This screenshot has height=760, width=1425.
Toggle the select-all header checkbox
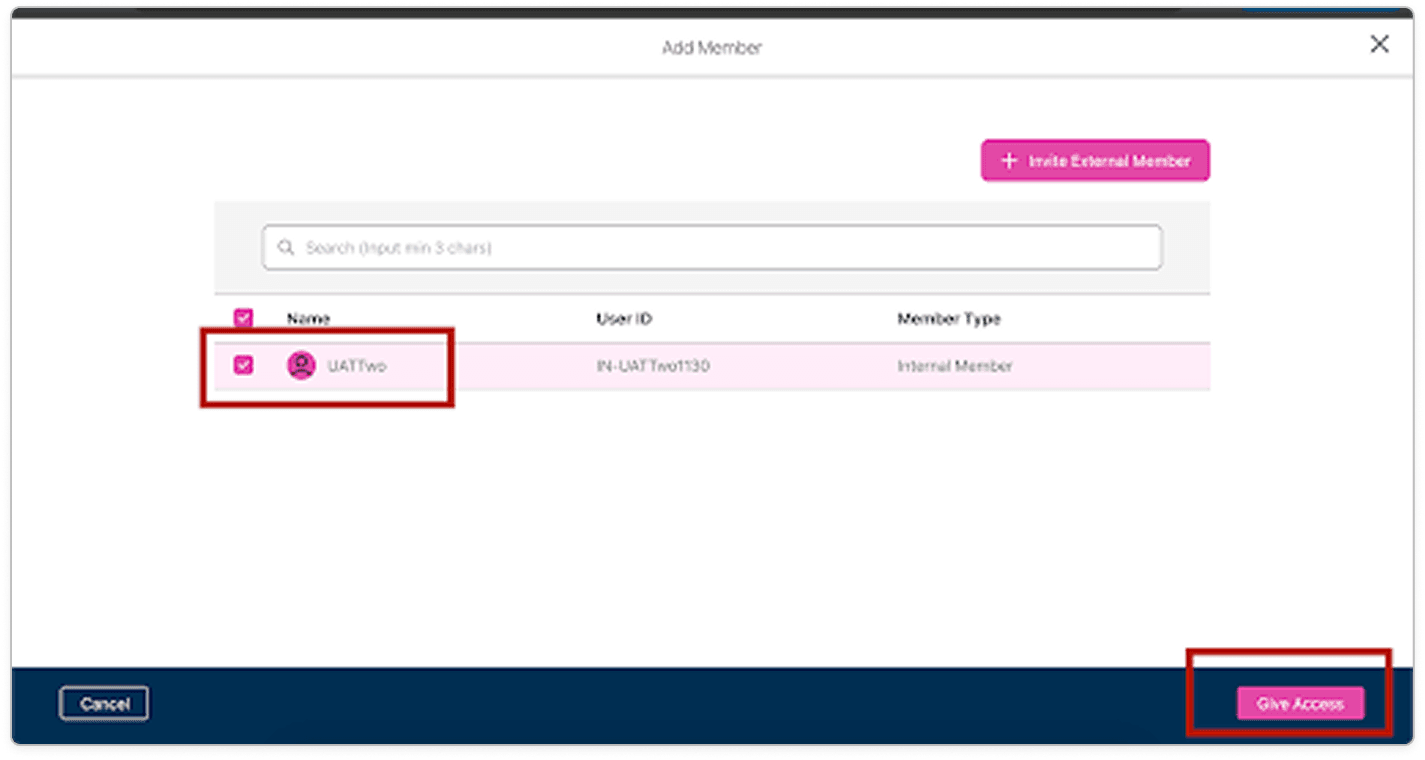243,318
